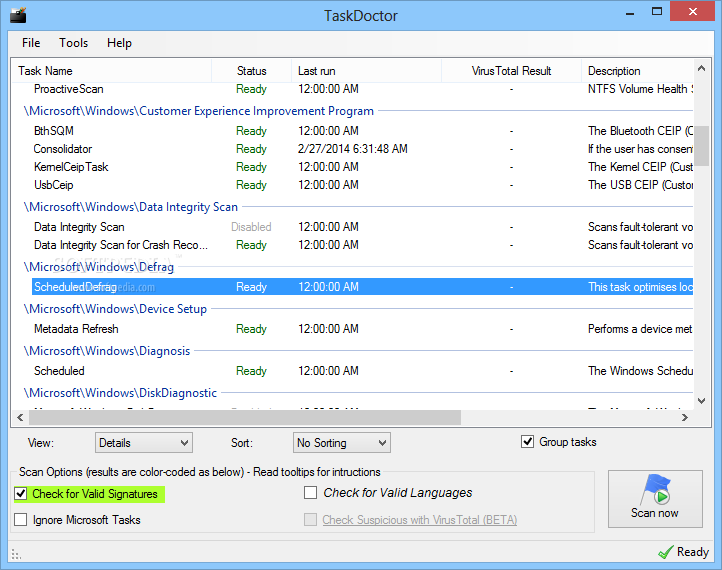Viewport: 722px width, 570px height.
Task: Click 'NTFS Volume Health' description cell
Action: (x=640, y=89)
